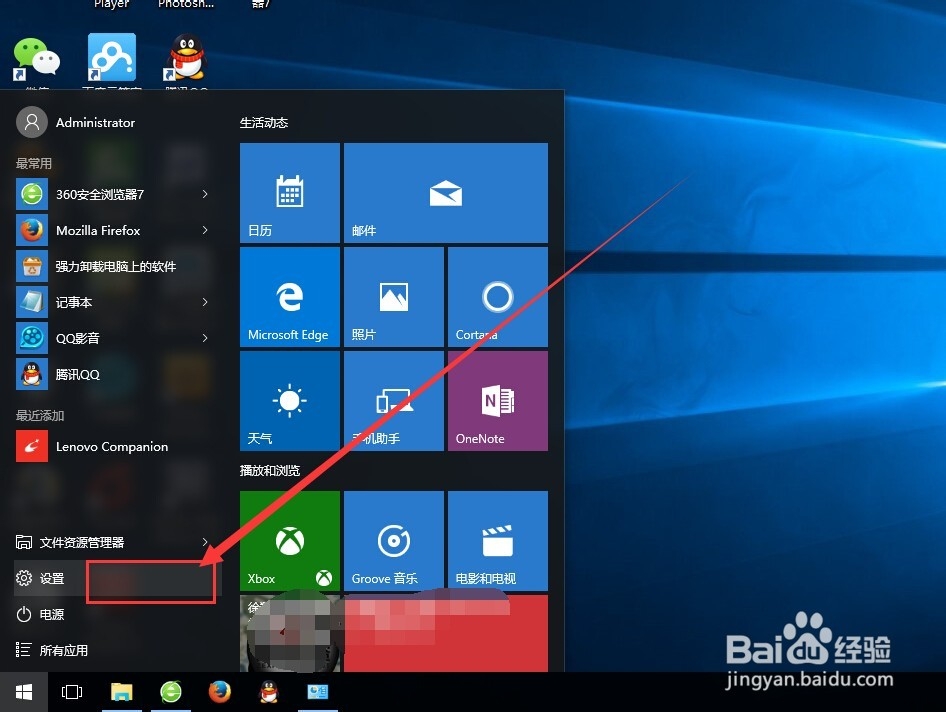Open the 电源 power menu

(49, 614)
